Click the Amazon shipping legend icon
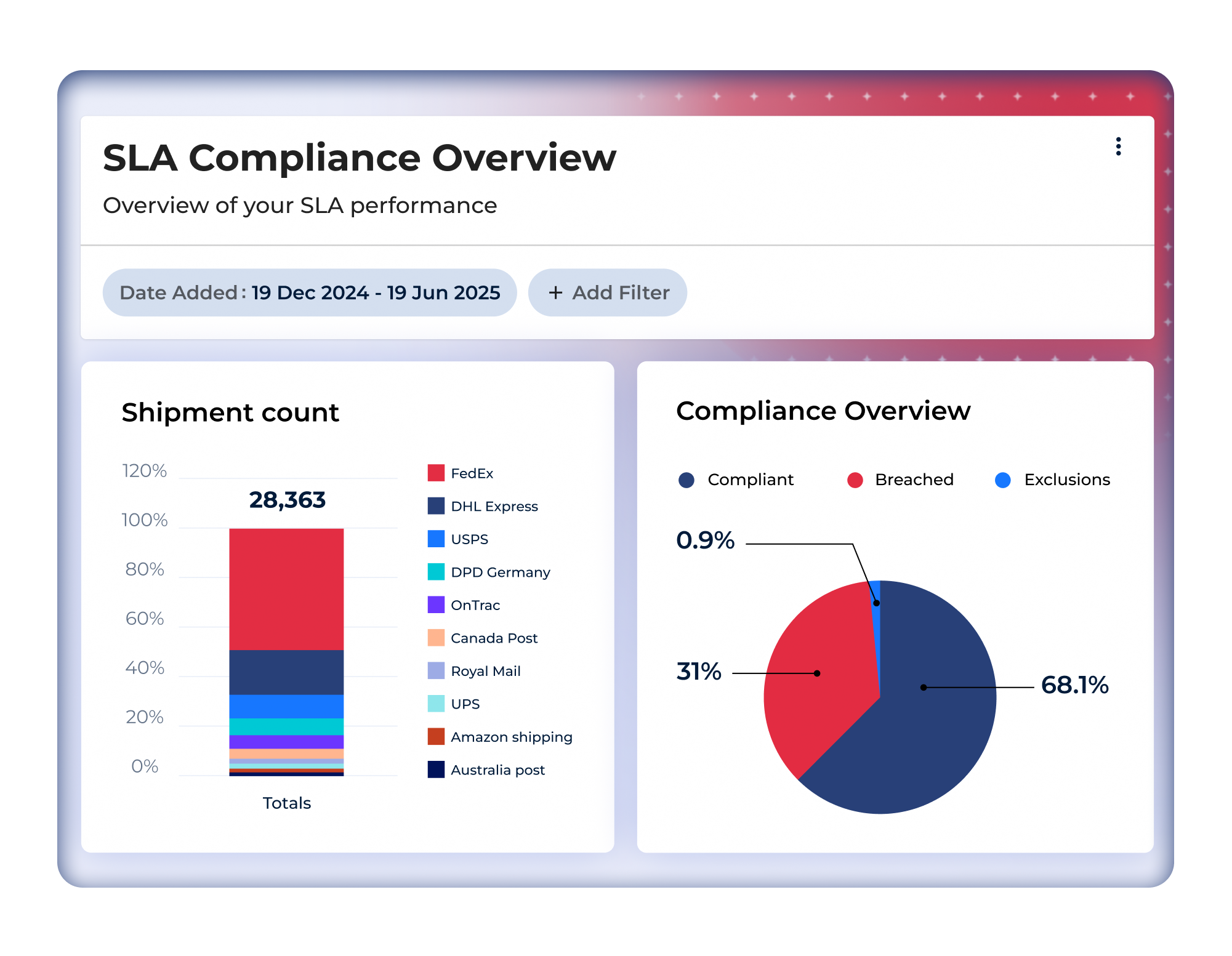Screen dimensions: 1232x956 pos(436,736)
